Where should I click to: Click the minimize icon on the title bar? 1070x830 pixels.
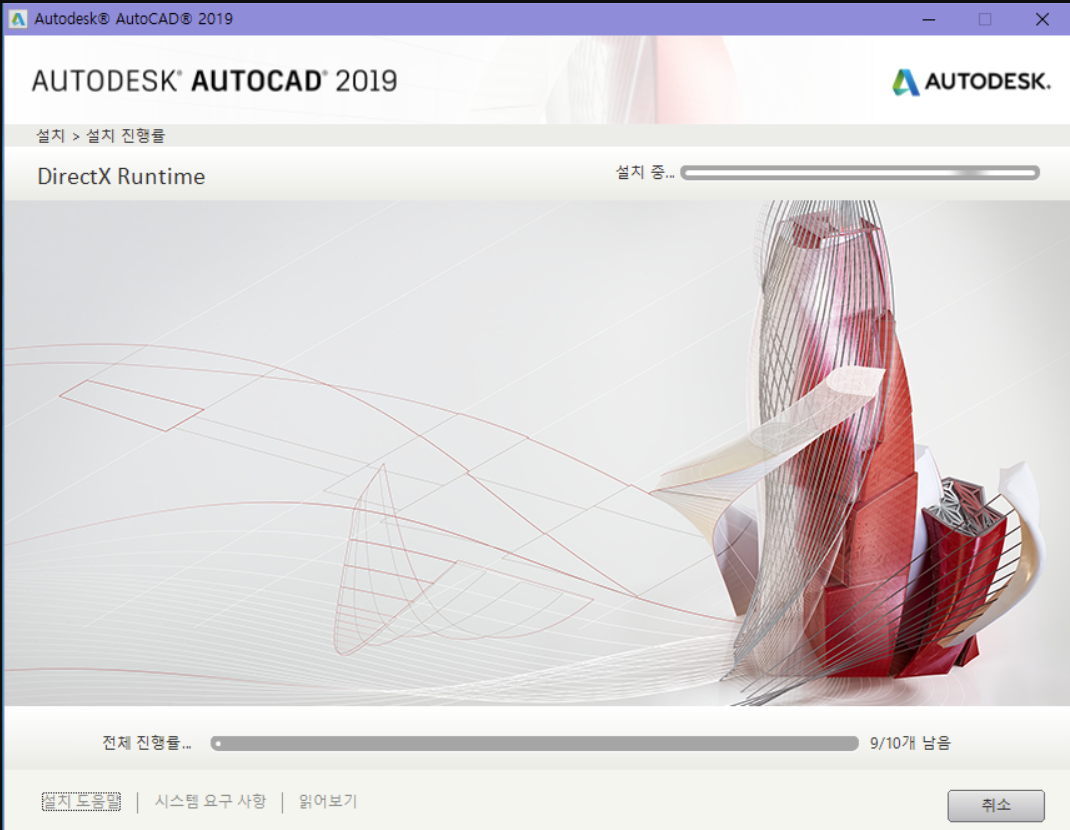pyautogui.click(x=928, y=19)
